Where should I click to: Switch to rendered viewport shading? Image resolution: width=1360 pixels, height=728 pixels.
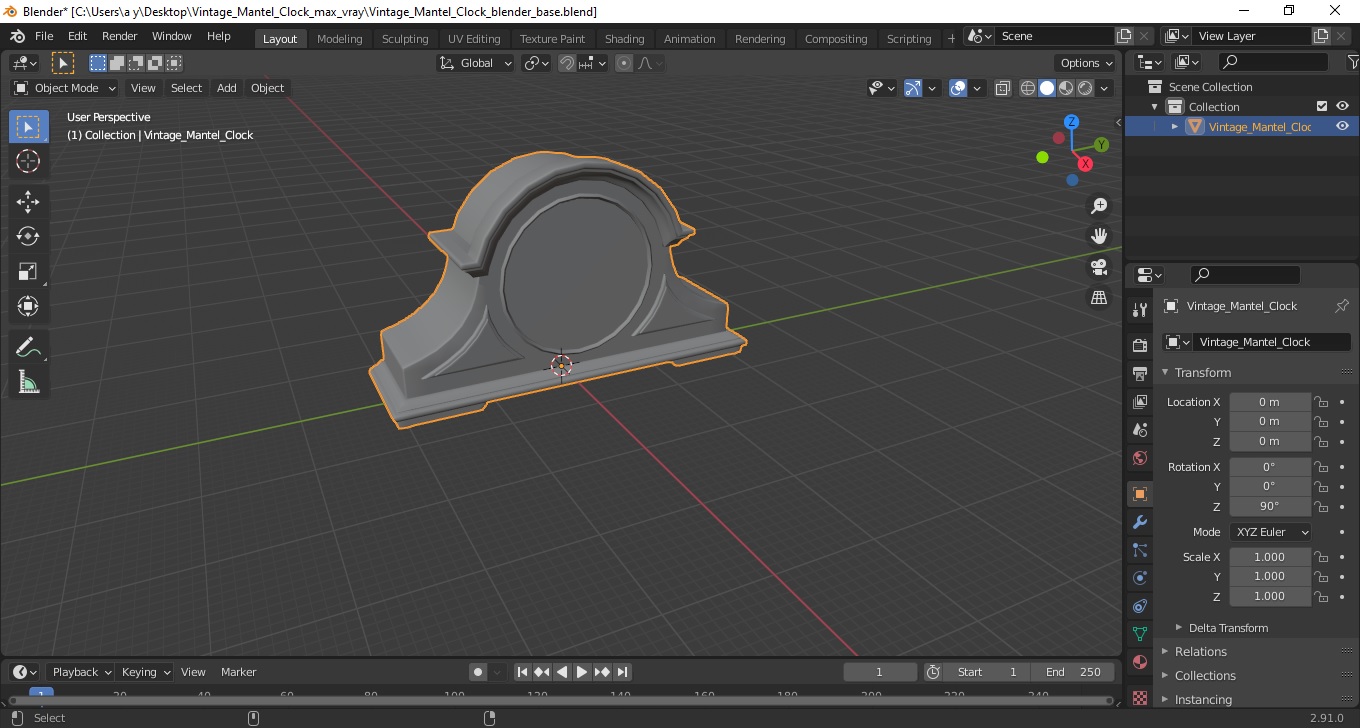click(x=1085, y=88)
